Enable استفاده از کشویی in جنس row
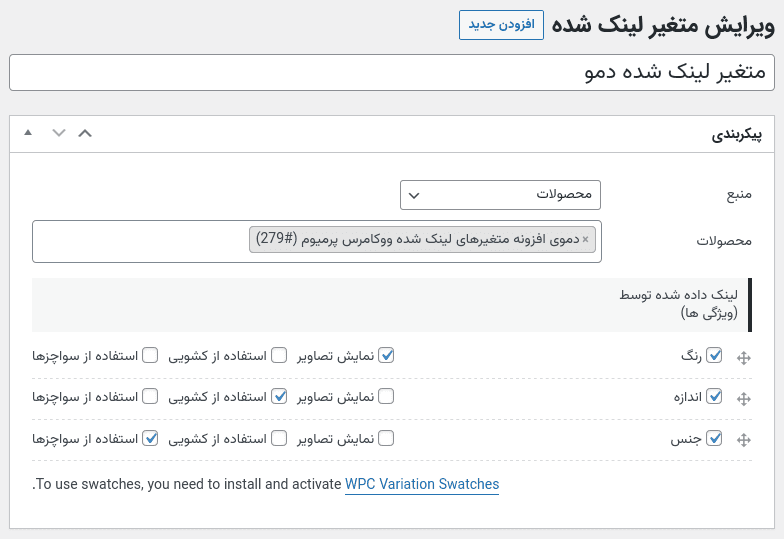Image resolution: width=784 pixels, height=539 pixels. pos(279,438)
